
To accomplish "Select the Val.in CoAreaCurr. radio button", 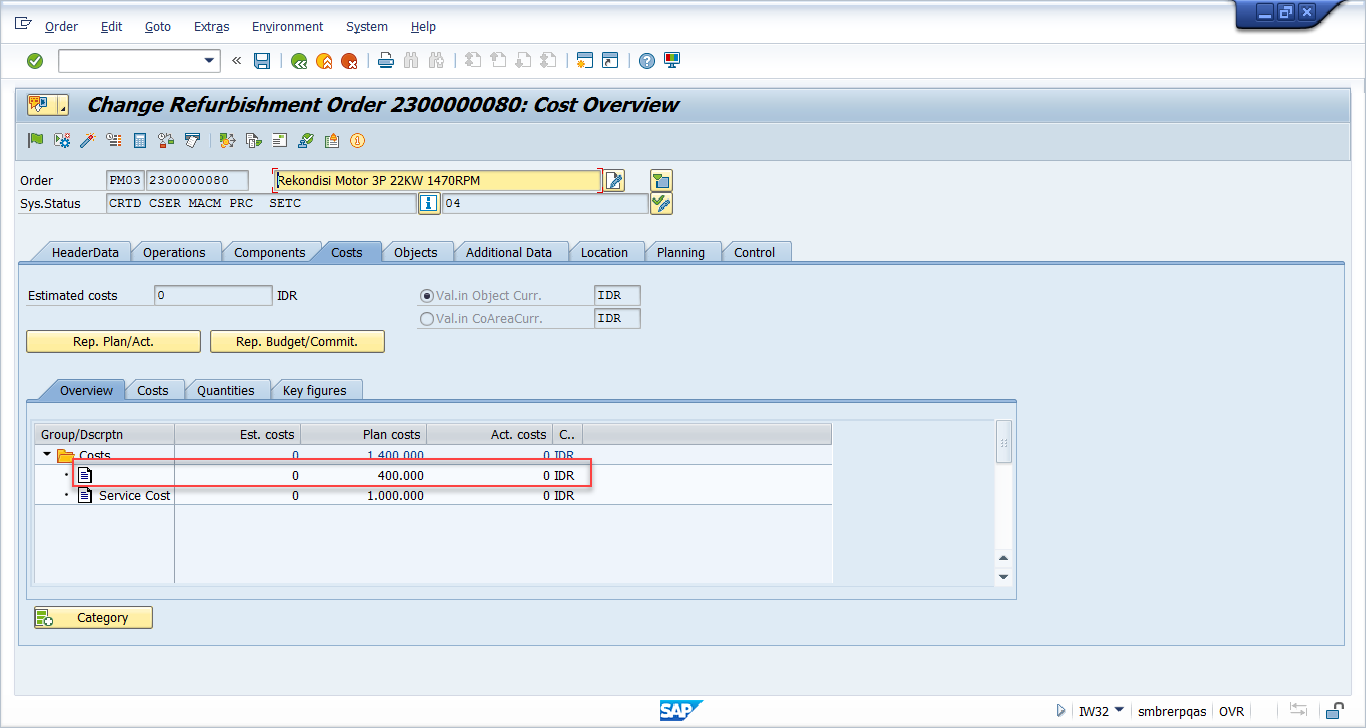I will pos(427,319).
